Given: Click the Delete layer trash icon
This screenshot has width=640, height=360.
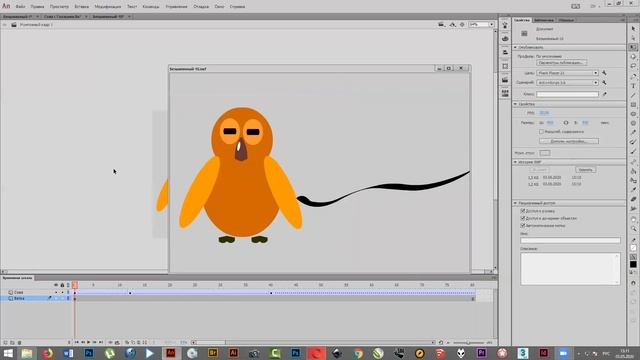Looking at the screenshot, I should (19, 342).
